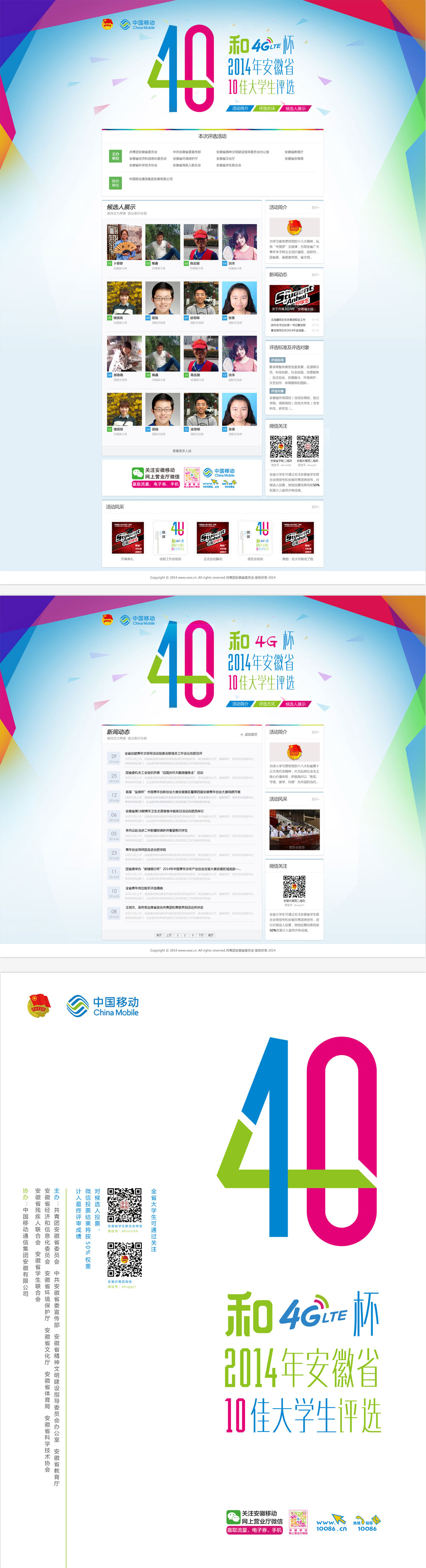Click the 评选对象 tag label
This screenshot has height=1568, width=426.
coord(277,392)
